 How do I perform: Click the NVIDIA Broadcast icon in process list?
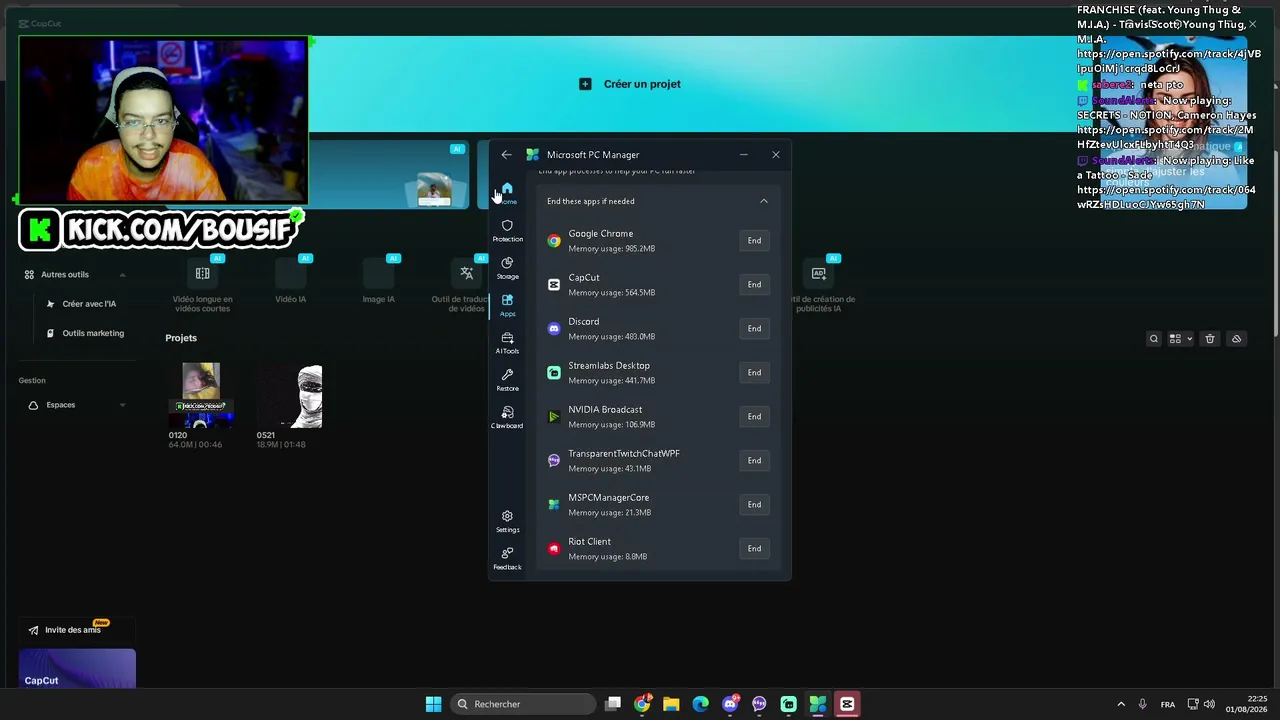coord(554,417)
